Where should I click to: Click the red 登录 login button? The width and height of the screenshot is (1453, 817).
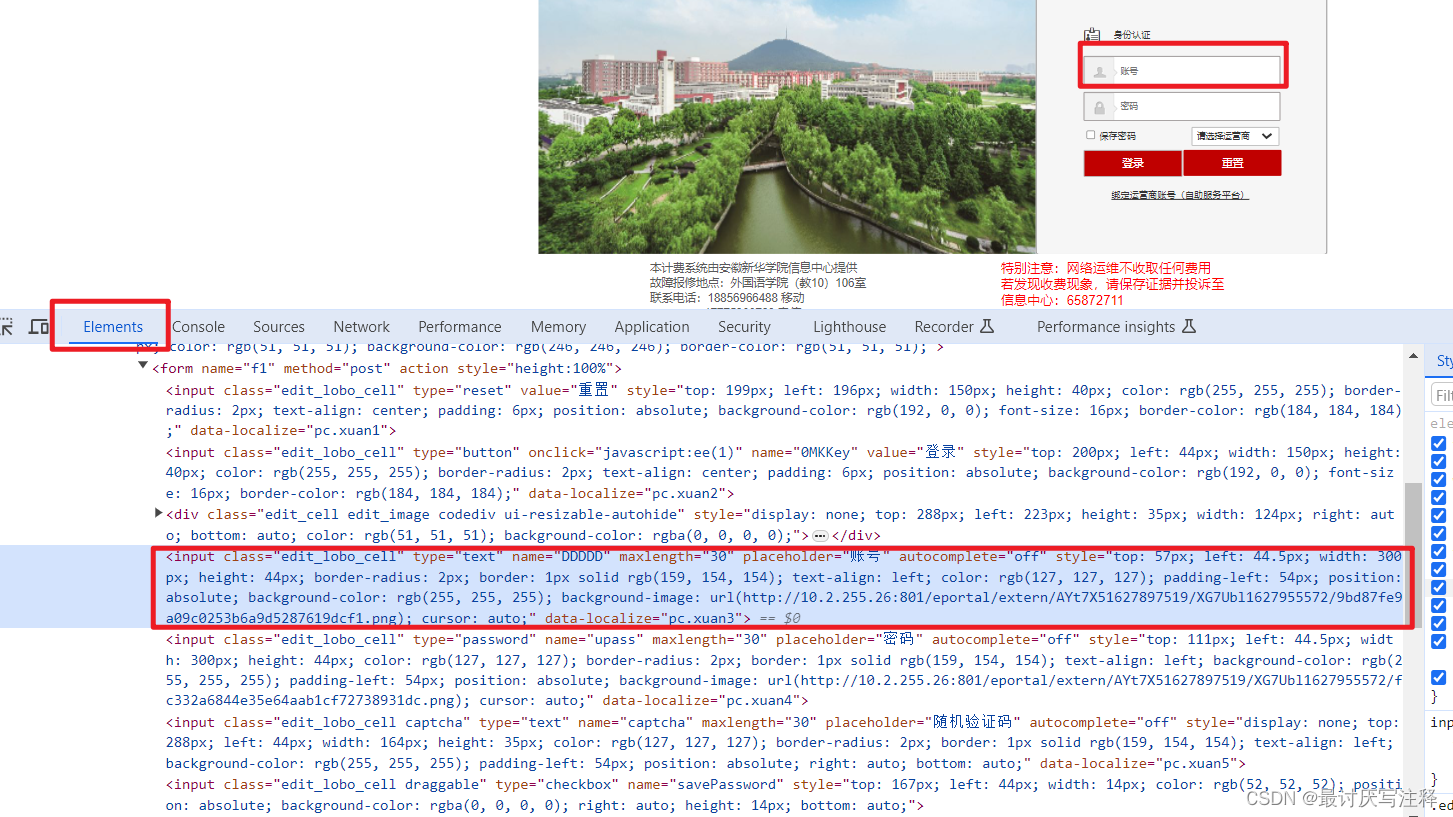click(1132, 162)
